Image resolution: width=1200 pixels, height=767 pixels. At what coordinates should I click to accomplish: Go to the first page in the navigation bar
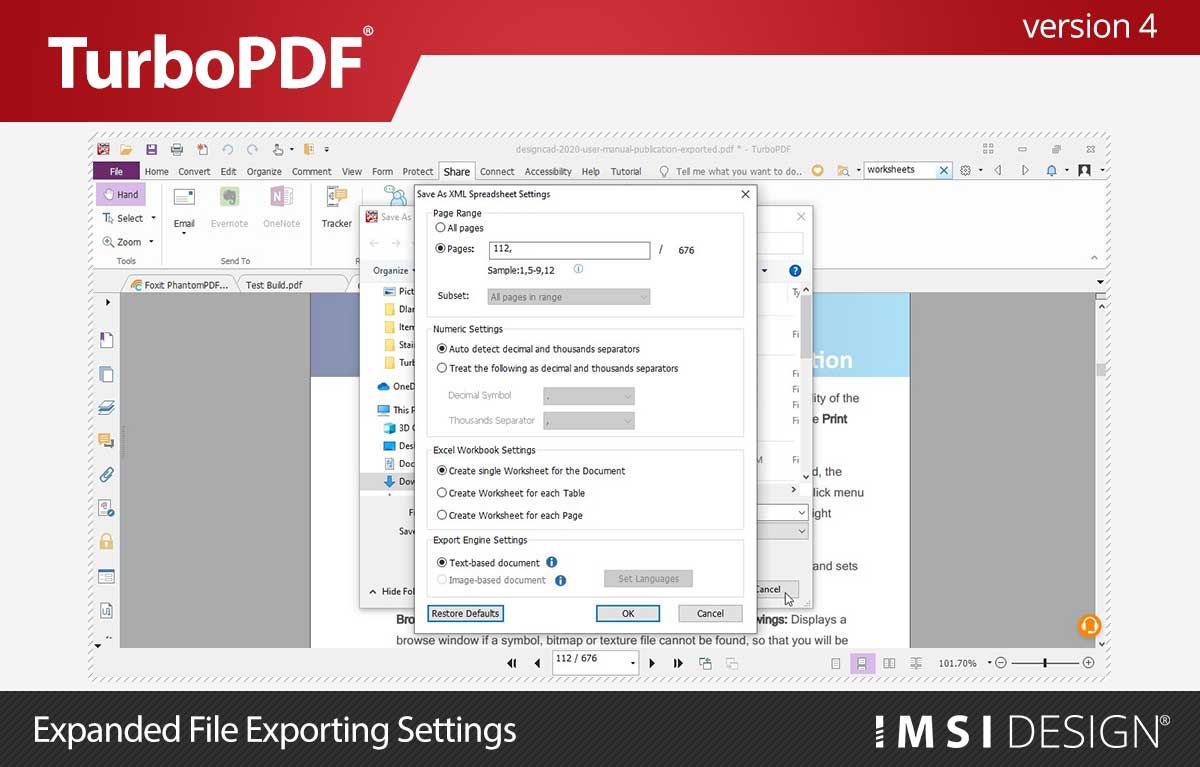pos(512,663)
